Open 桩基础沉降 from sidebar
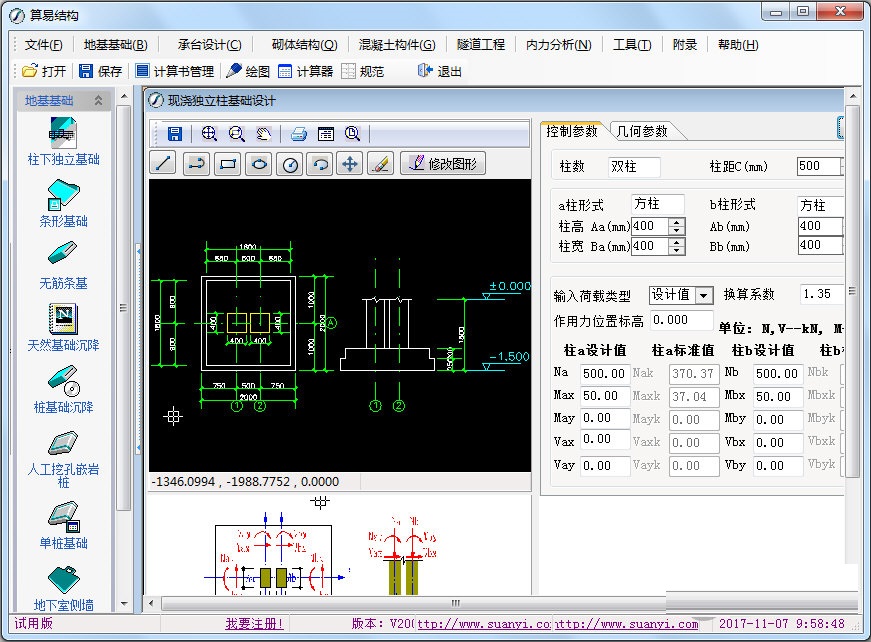The height and width of the screenshot is (642, 871). point(63,391)
